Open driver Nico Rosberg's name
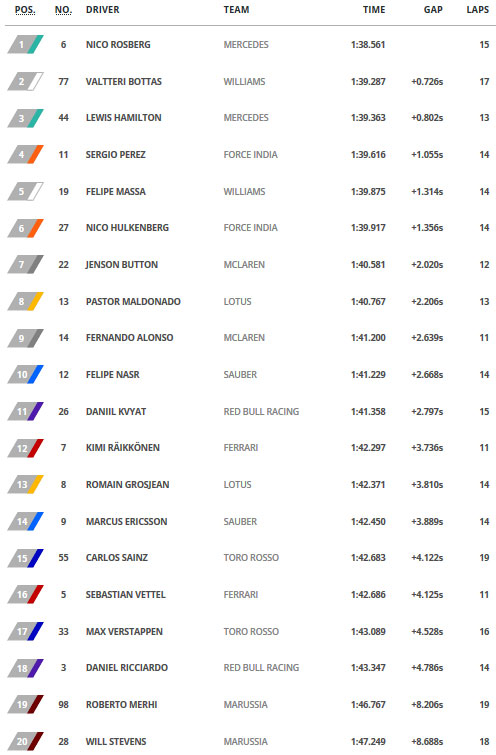The width and height of the screenshot is (496, 755). [x=118, y=45]
